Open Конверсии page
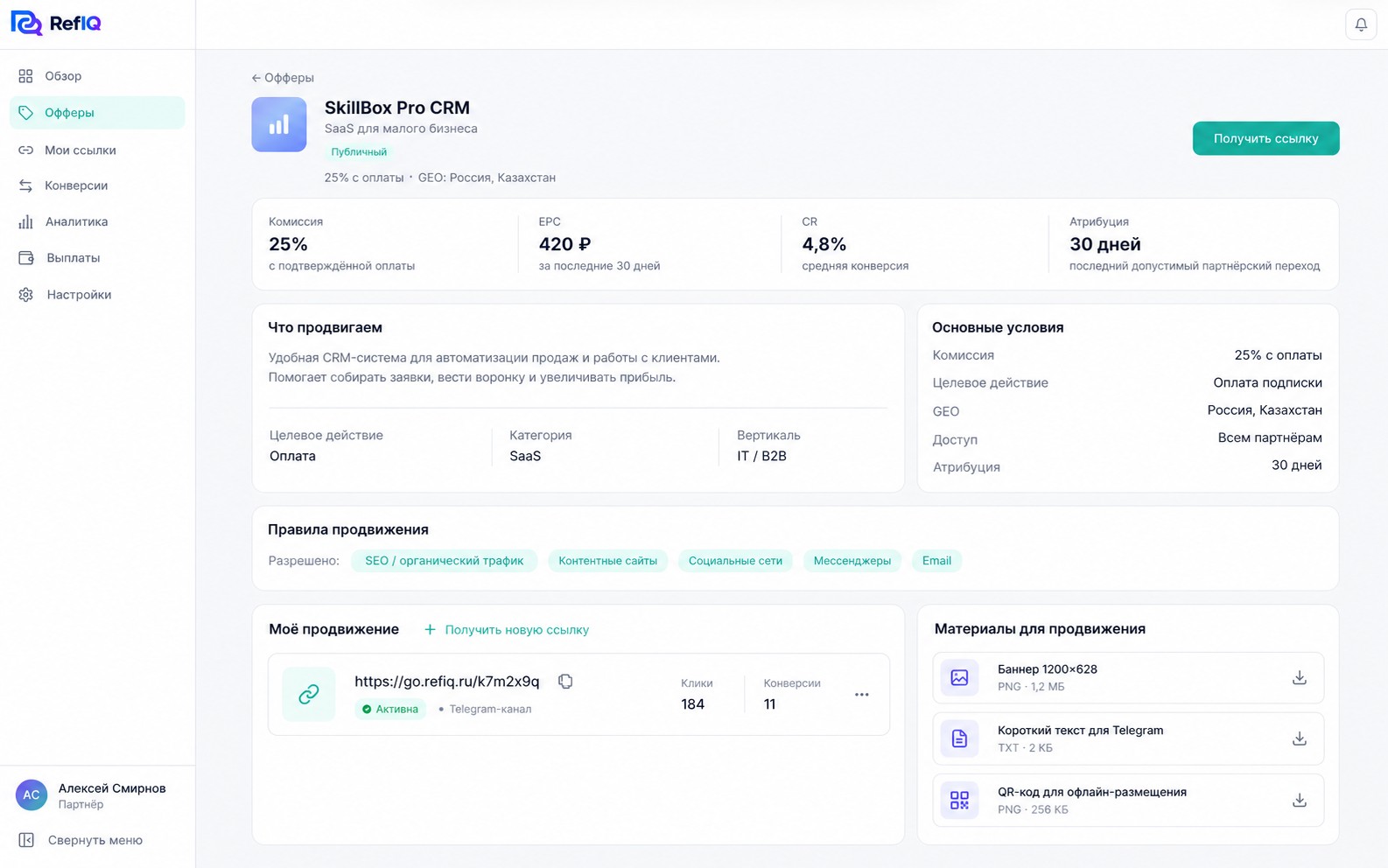This screenshot has width=1388, height=868. point(97,185)
